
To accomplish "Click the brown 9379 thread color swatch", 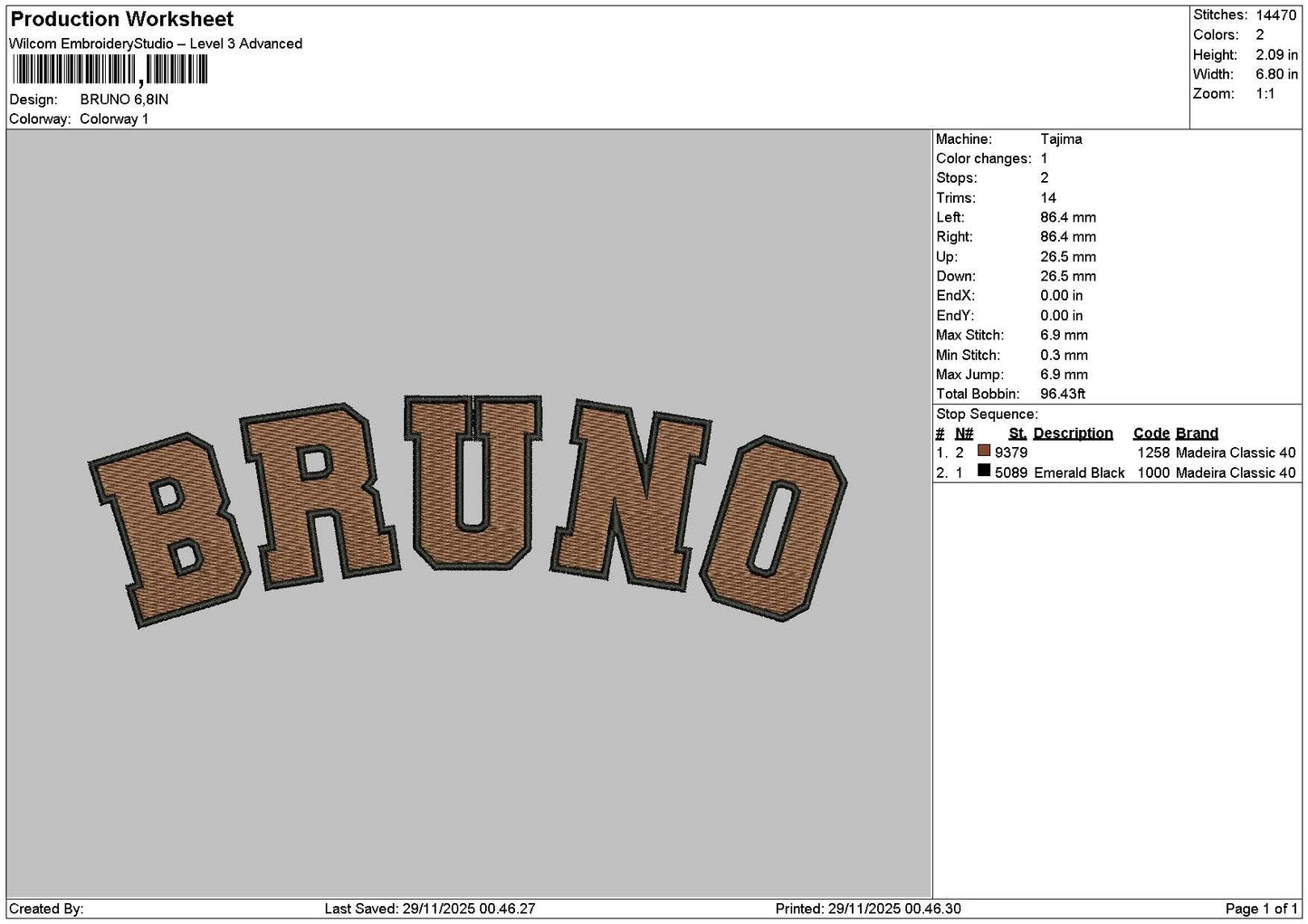I will point(984,451).
